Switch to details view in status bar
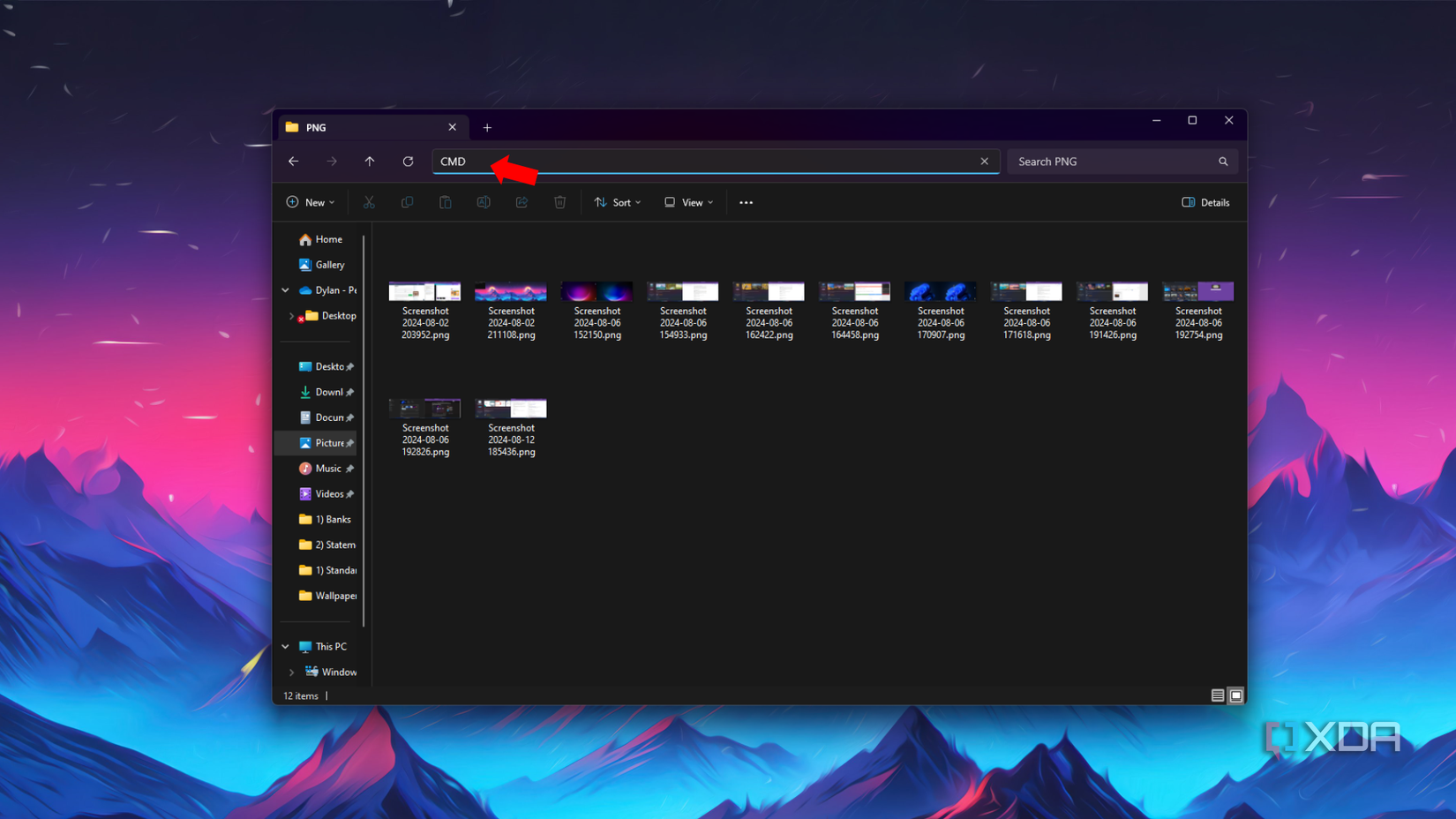Image resolution: width=1456 pixels, height=819 pixels. tap(1216, 695)
